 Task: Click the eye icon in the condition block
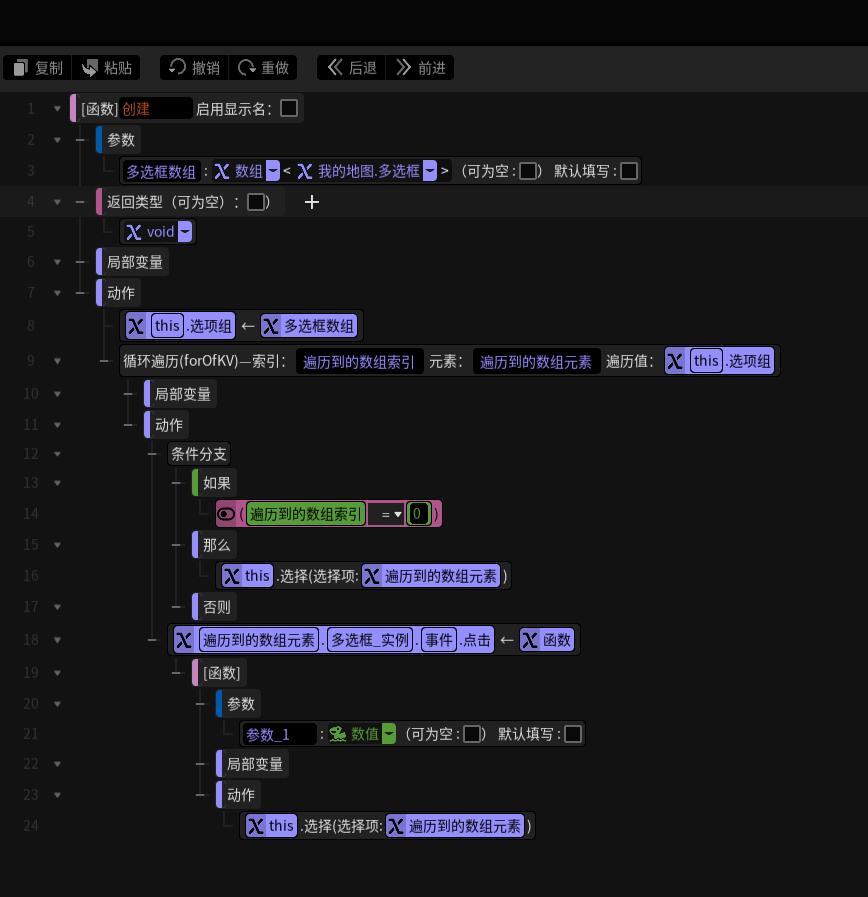coord(226,514)
